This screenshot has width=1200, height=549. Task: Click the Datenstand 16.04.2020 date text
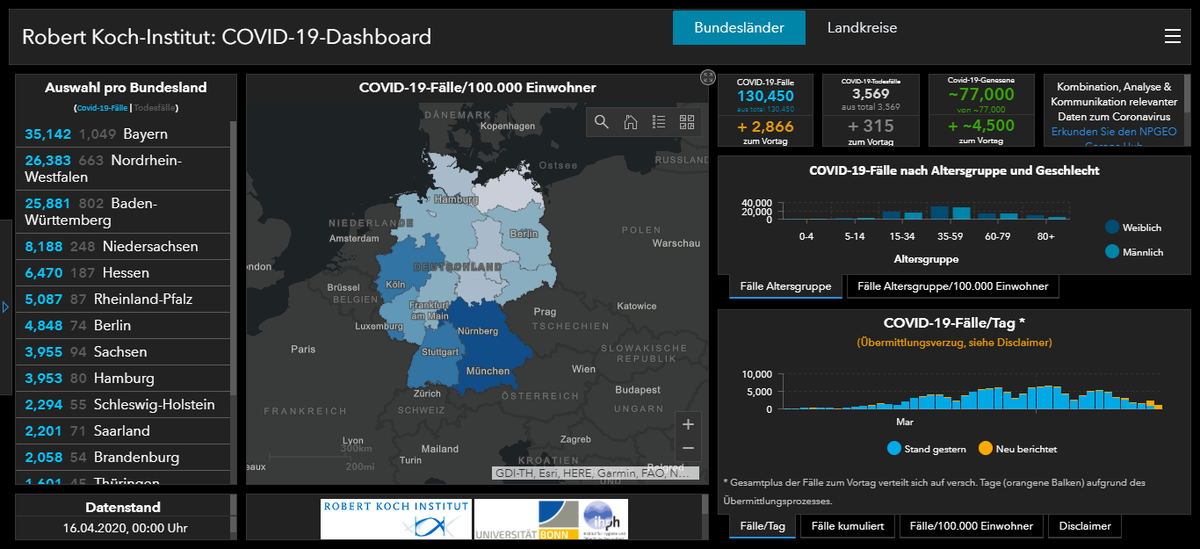point(123,527)
